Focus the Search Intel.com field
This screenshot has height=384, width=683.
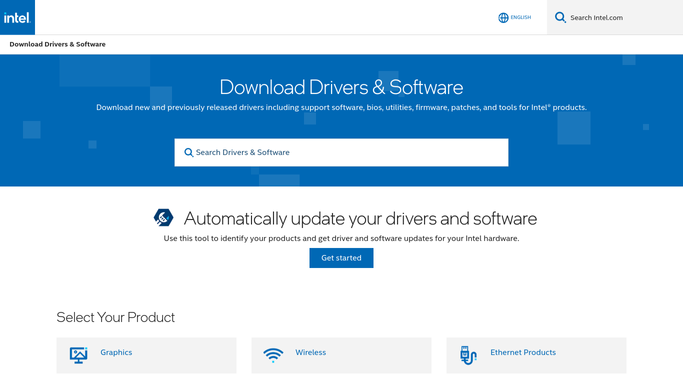615,17
